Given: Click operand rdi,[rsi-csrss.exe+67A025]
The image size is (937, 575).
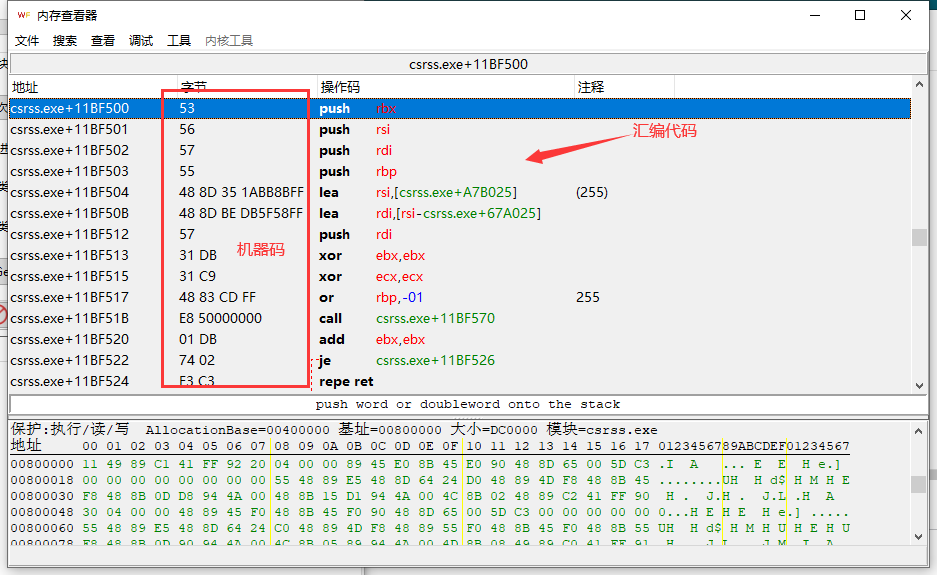Looking at the screenshot, I should pyautogui.click(x=458, y=213).
